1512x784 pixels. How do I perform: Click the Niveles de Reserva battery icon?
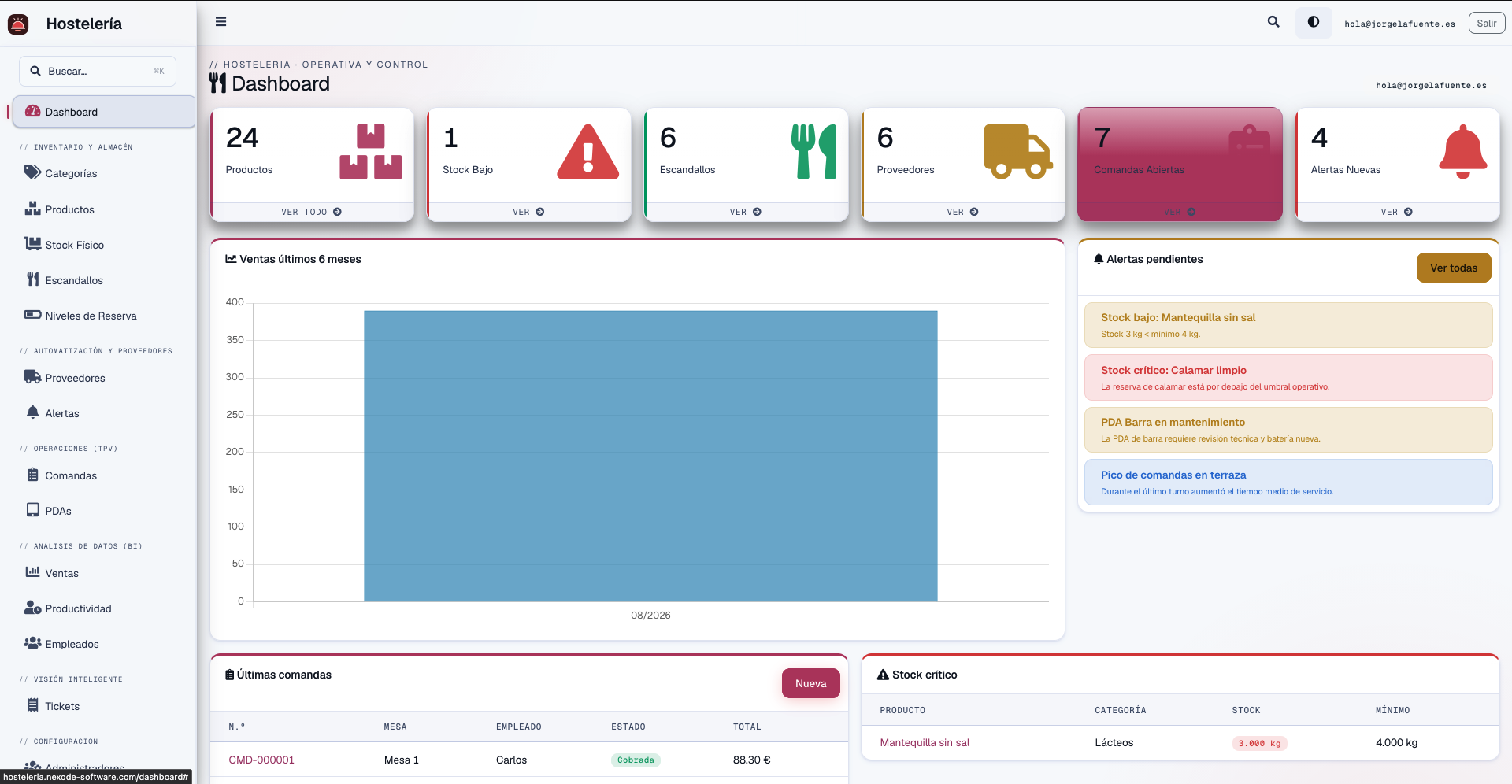32,315
